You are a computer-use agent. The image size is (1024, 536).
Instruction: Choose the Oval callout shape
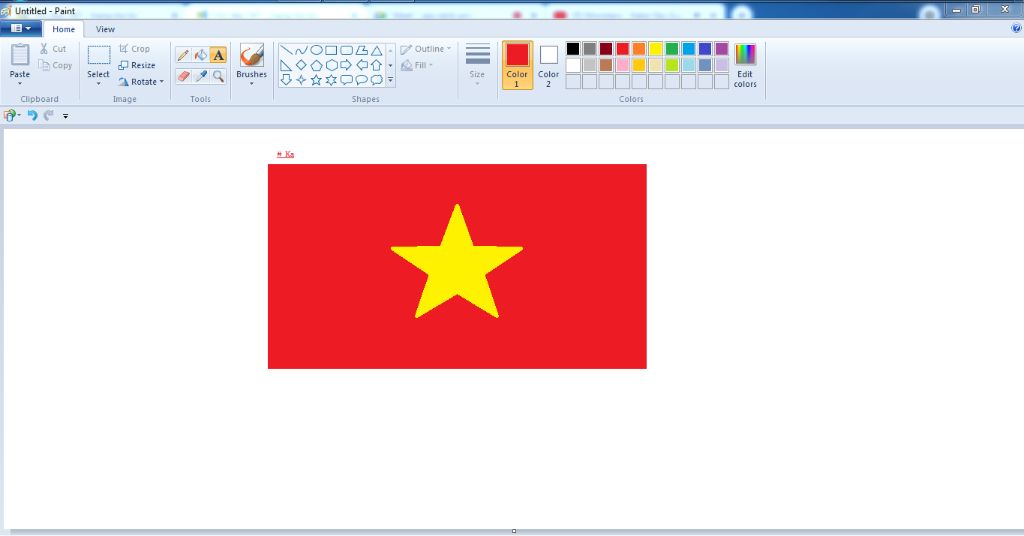tap(361, 80)
